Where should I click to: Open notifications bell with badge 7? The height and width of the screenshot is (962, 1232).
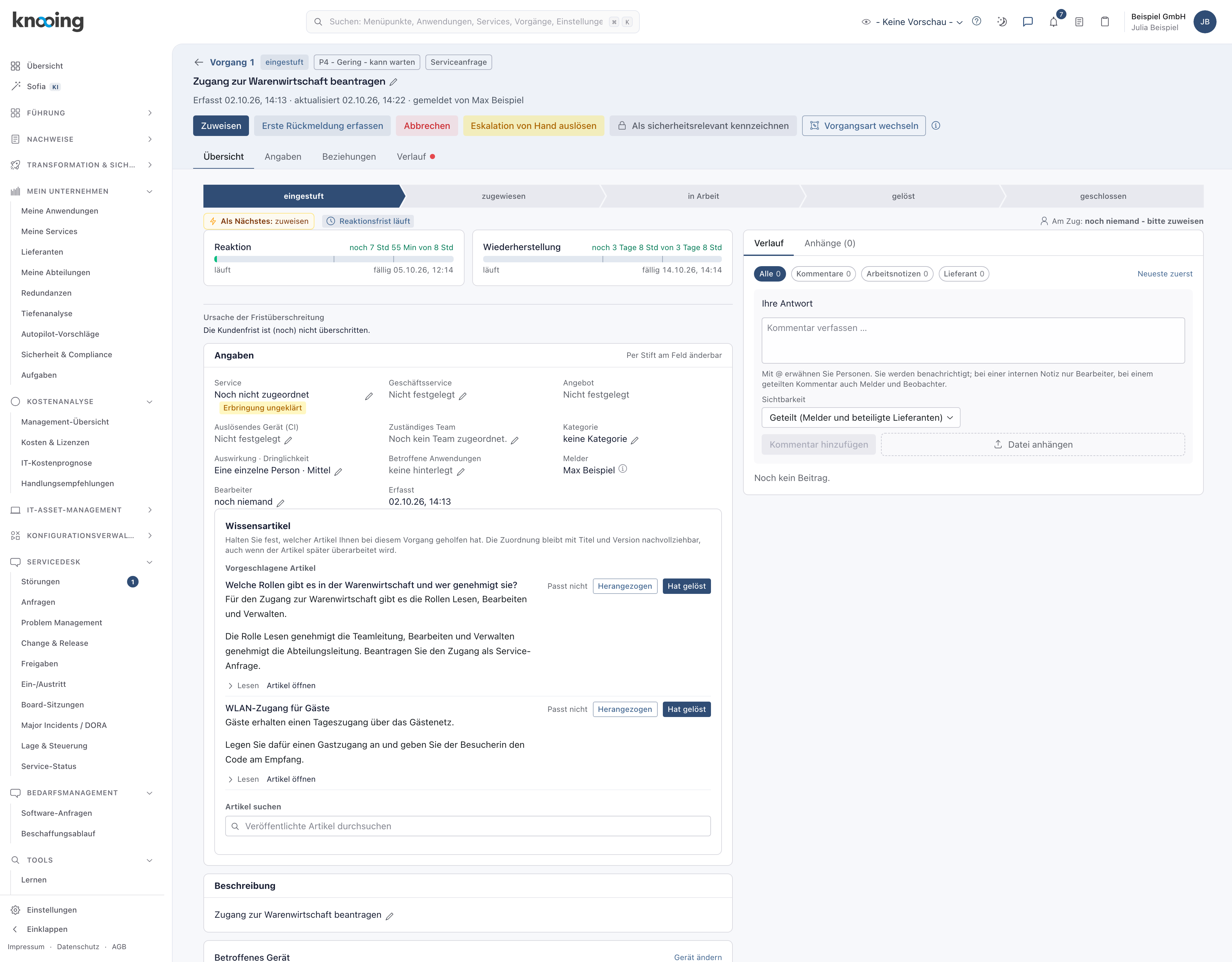pyautogui.click(x=1054, y=21)
